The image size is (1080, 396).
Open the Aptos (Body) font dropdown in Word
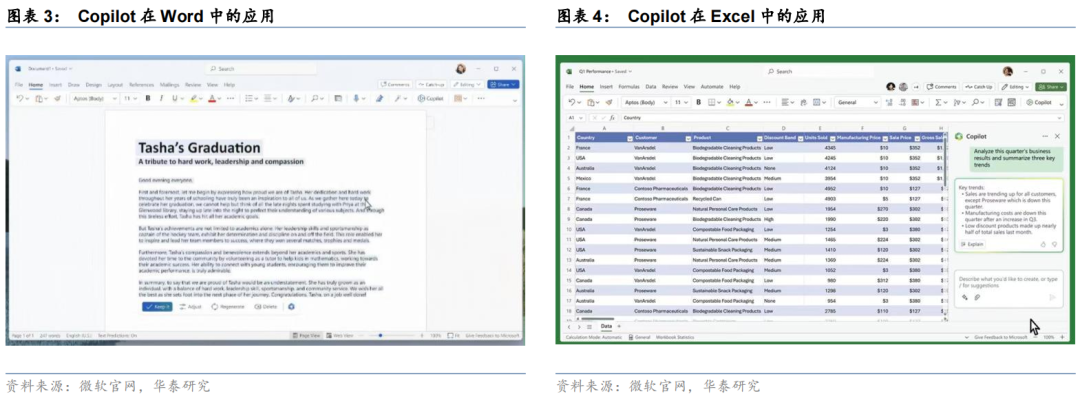[x=94, y=98]
